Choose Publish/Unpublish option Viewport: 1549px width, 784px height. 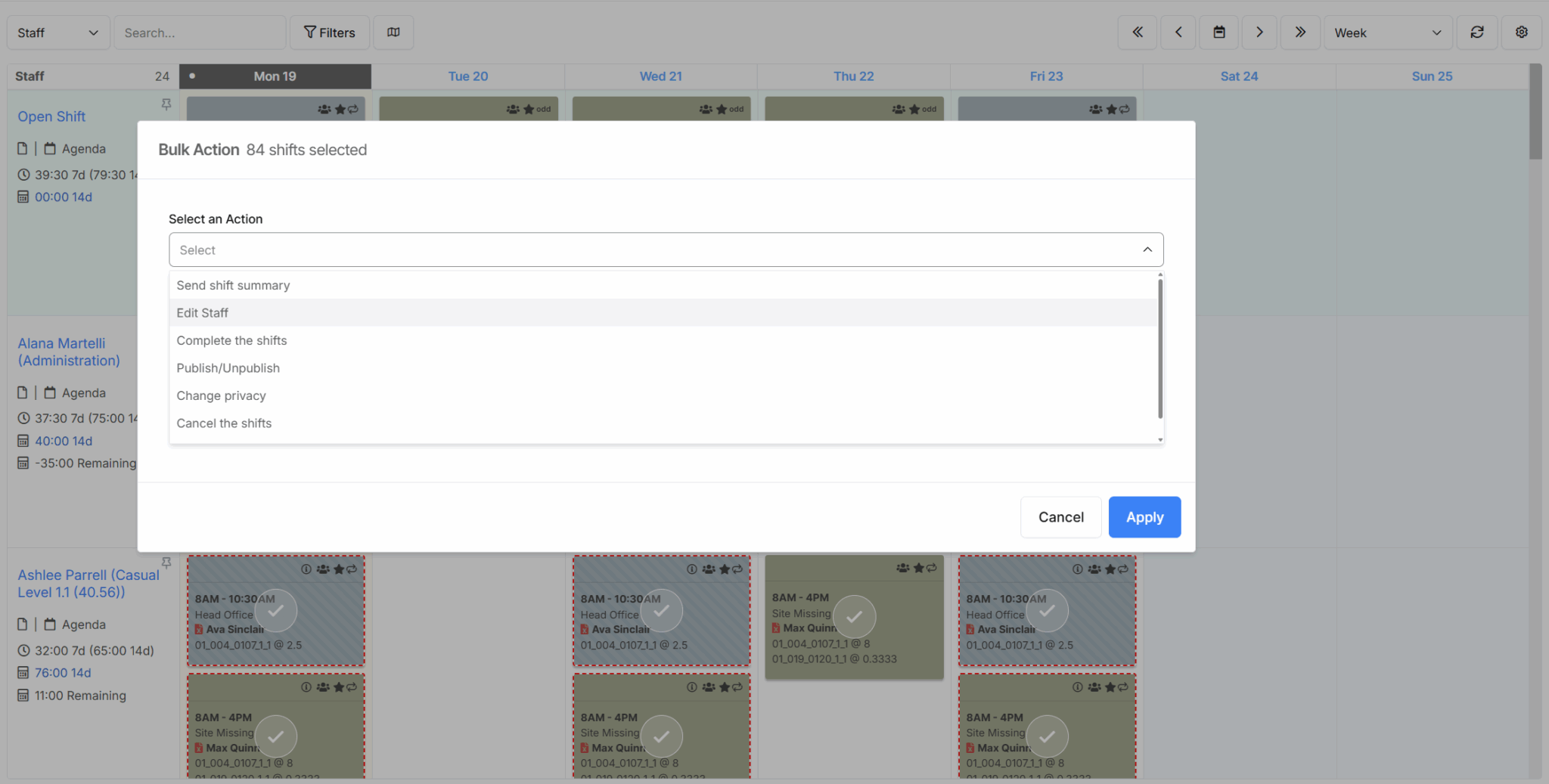(x=663, y=368)
